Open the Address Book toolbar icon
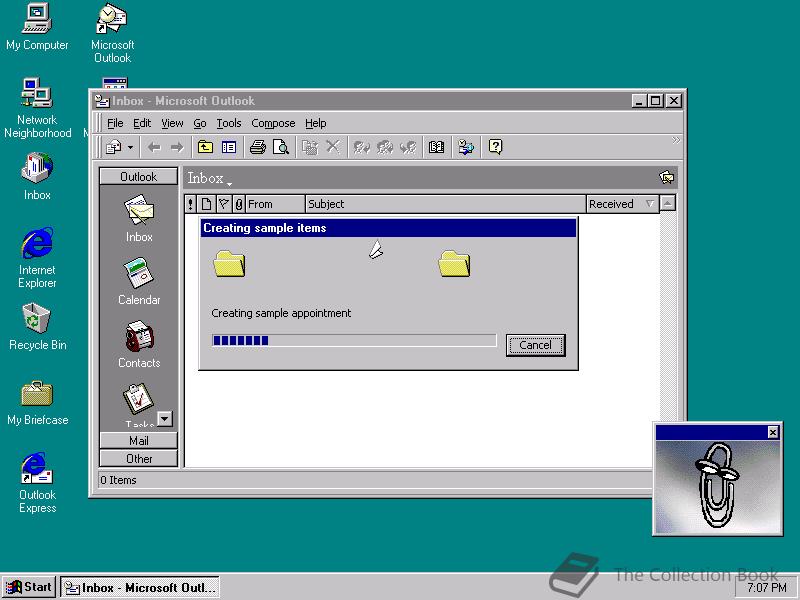 point(436,147)
